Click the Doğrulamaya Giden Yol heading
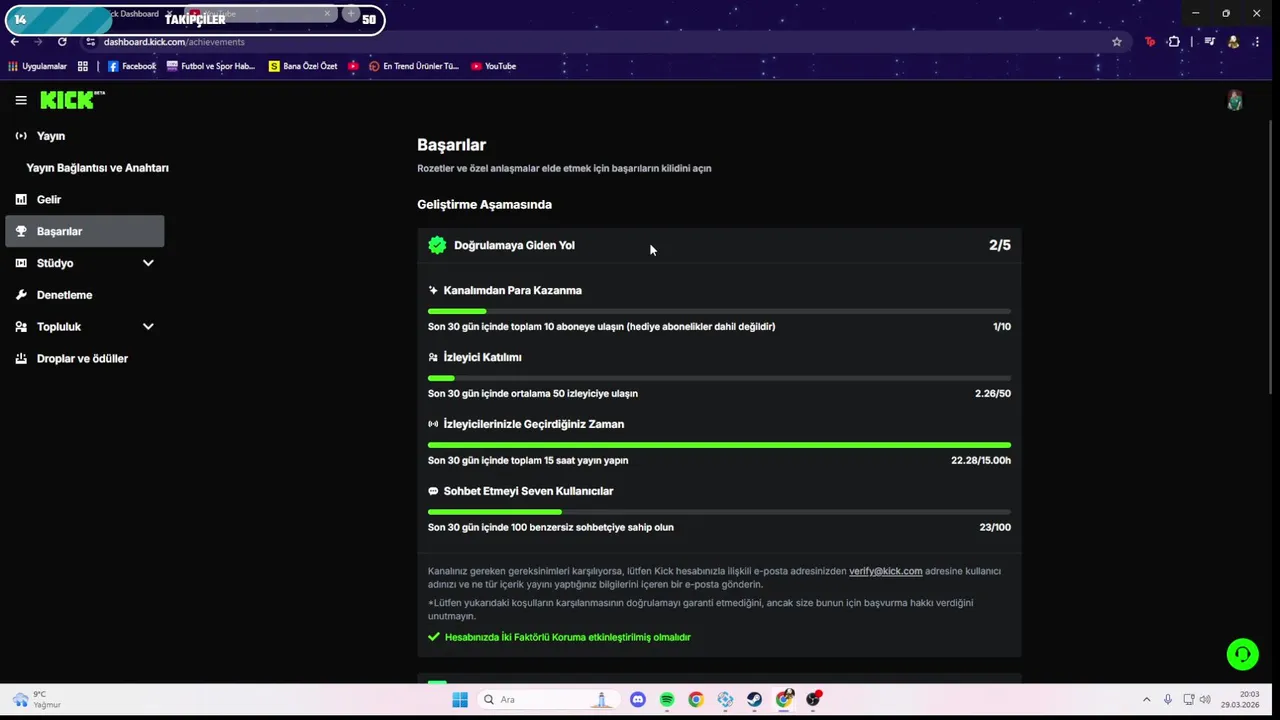1280x720 pixels. (x=514, y=245)
